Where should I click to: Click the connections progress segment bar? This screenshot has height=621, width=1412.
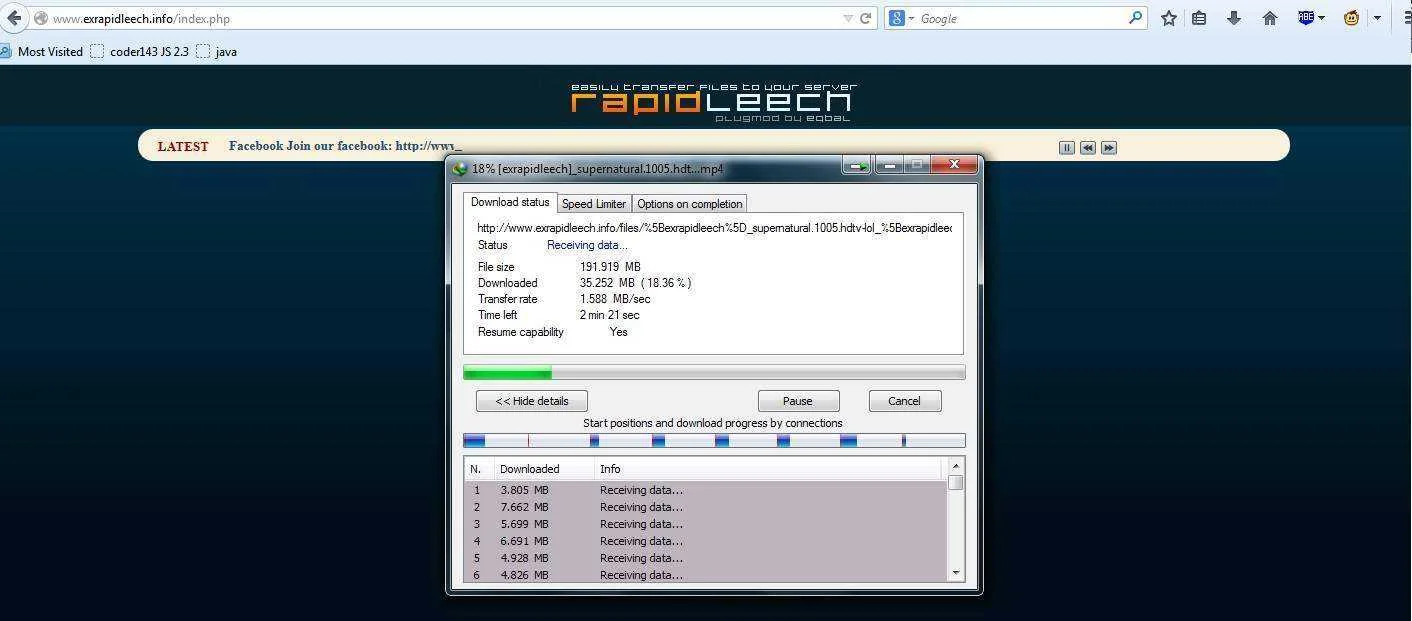coord(714,440)
